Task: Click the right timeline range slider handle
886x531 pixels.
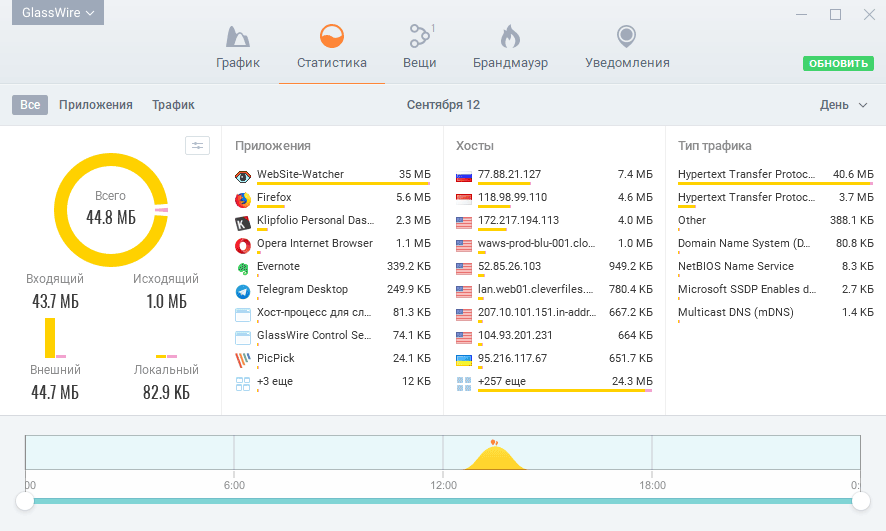Action: 861,501
